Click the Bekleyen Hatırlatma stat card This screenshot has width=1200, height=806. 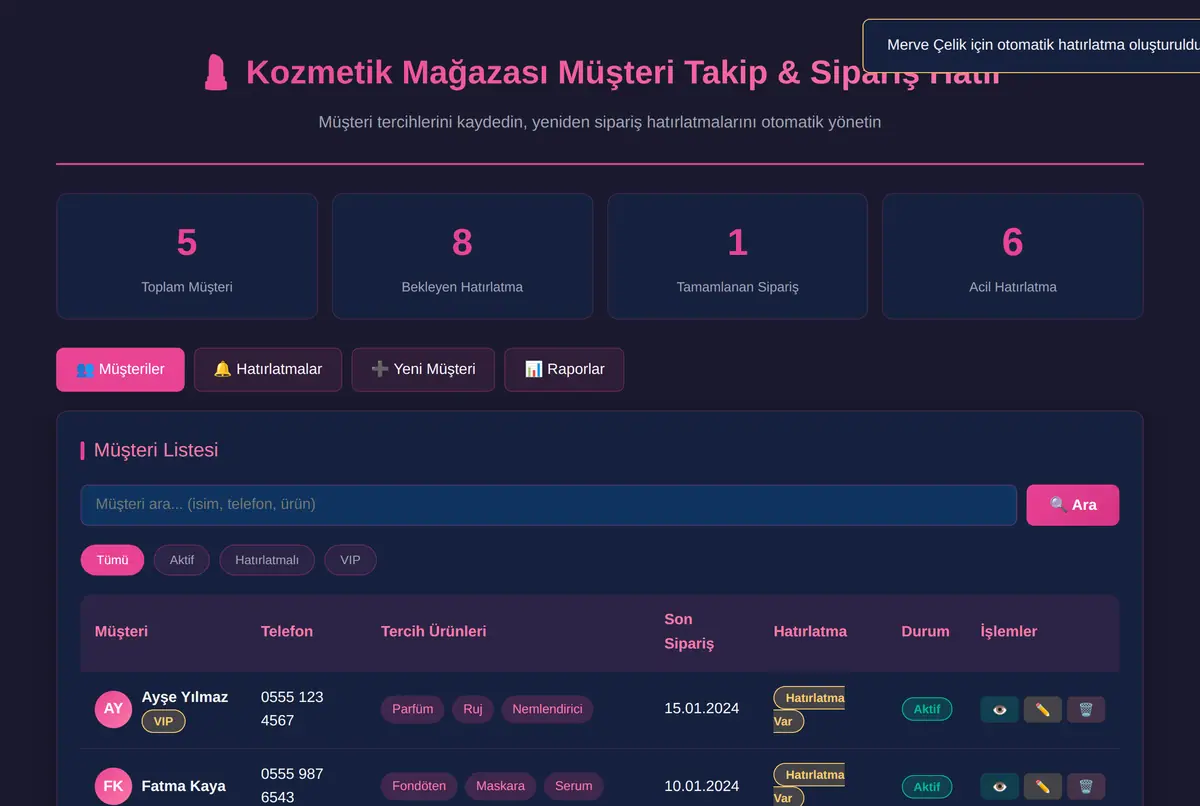(x=462, y=256)
